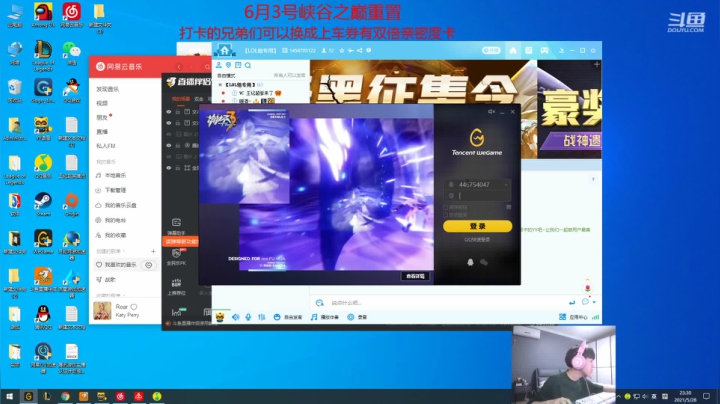Select the first orange tab in streaming tool
Viewport: 720px width, 404px height.
coord(180,99)
